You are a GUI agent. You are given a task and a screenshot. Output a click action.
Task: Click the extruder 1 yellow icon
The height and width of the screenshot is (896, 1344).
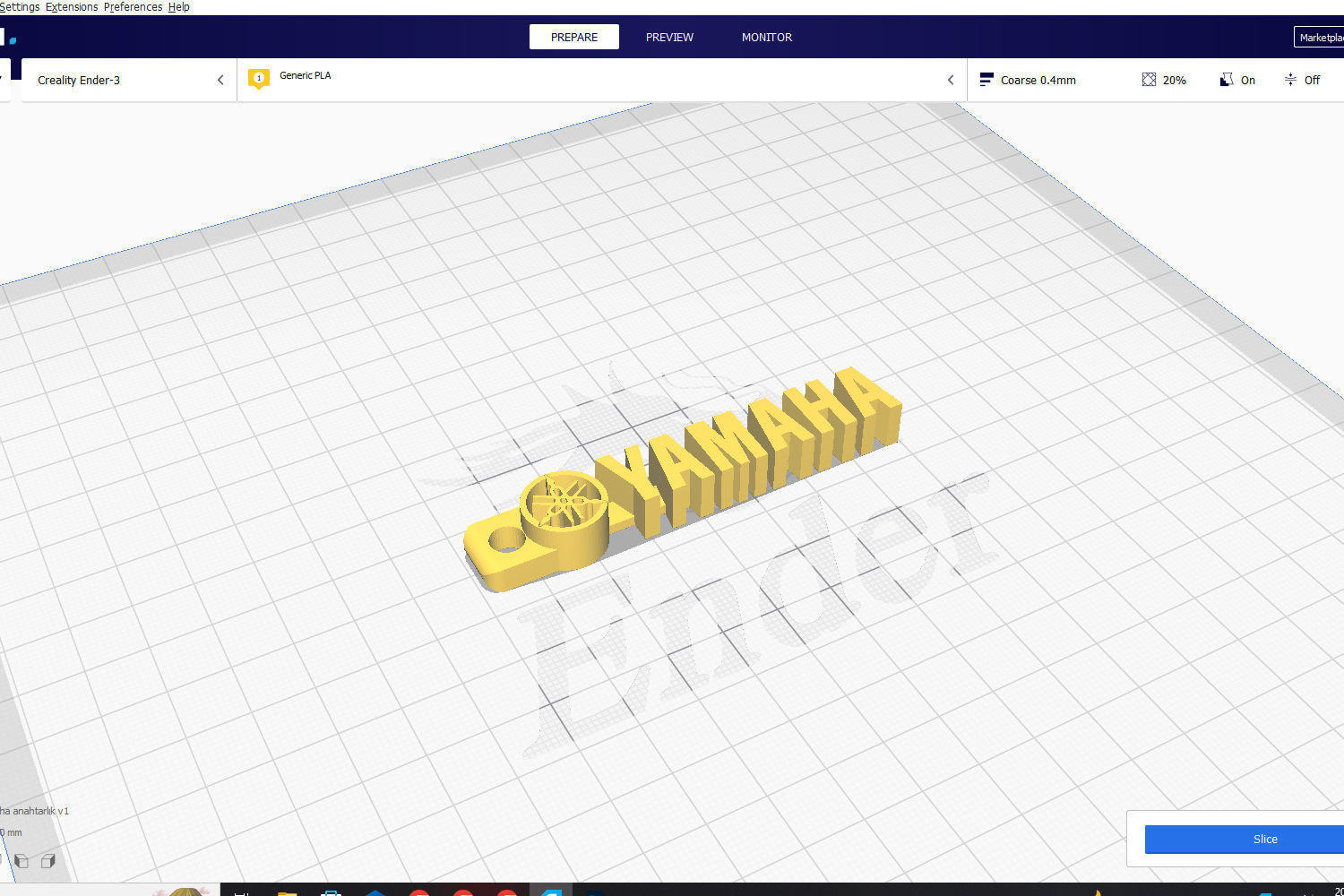pos(259,79)
